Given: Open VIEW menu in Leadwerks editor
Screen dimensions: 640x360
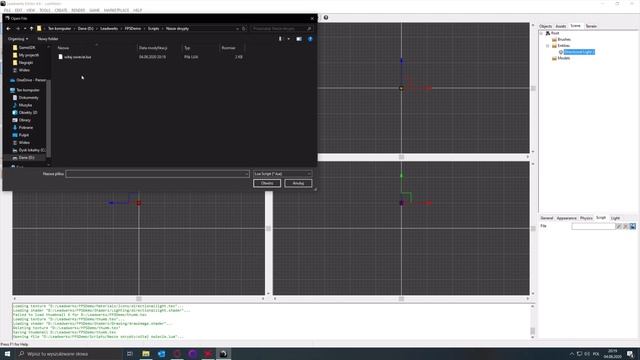Looking at the screenshot, I should (31, 10).
